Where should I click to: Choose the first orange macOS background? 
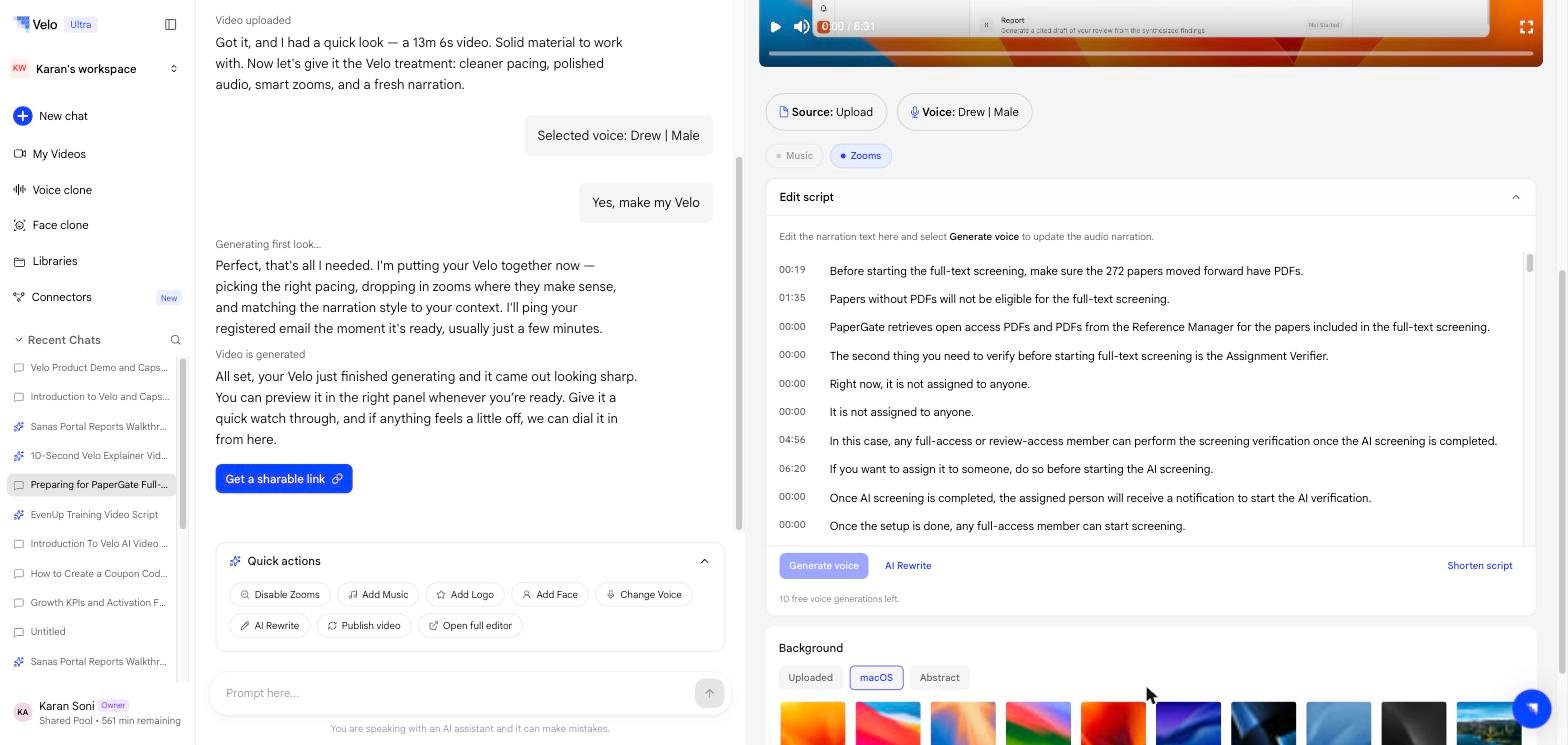point(812,723)
